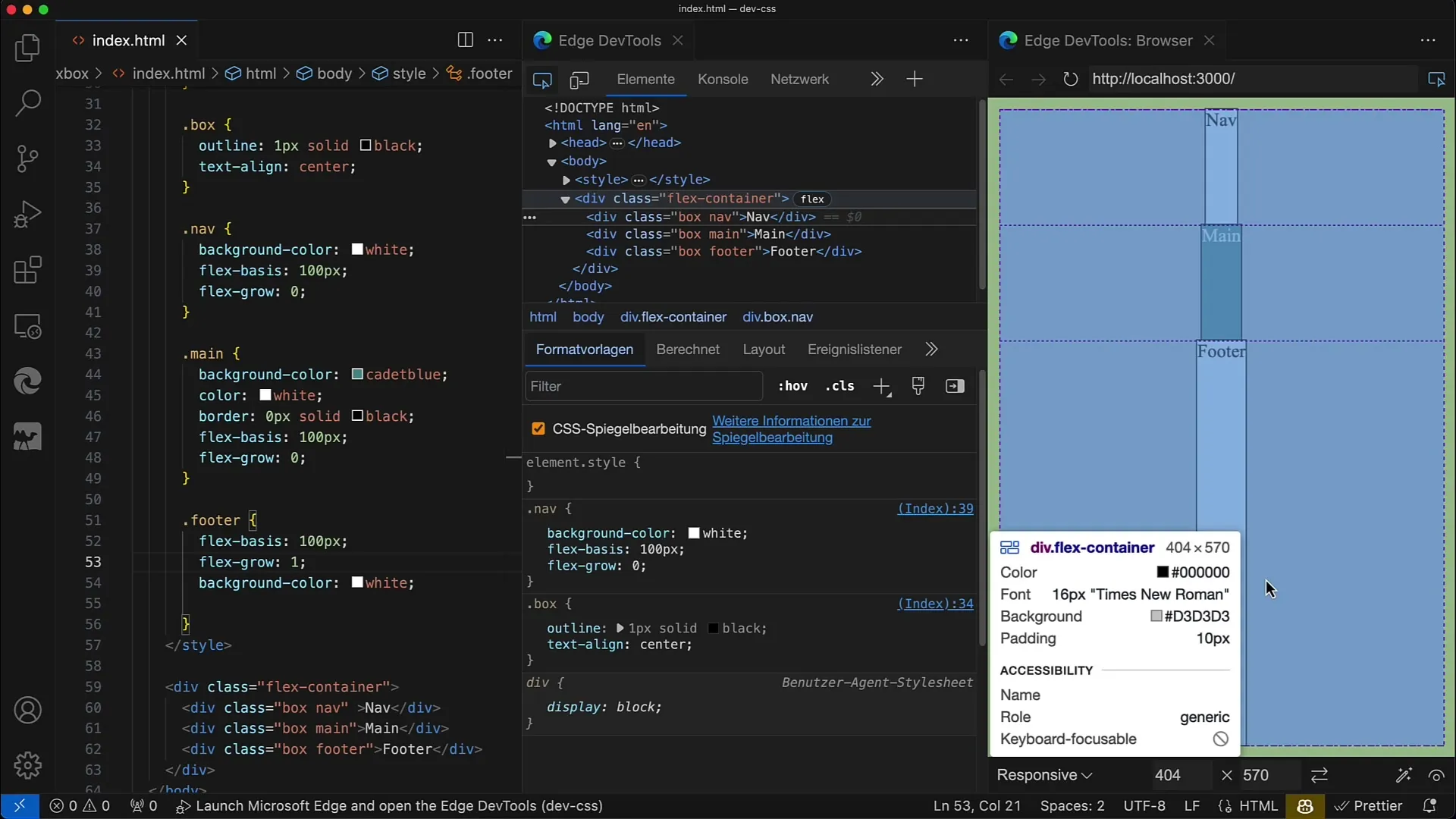This screenshot has width=1456, height=819.
Task: Click the Elements panel icon in DevTools
Action: [645, 79]
